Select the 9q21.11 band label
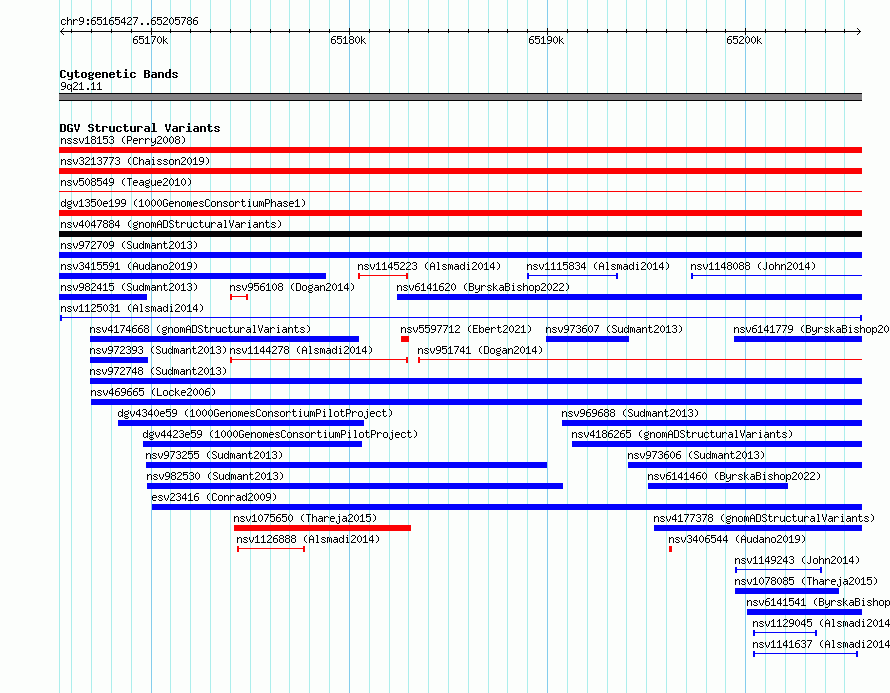890x693 pixels. pyautogui.click(x=81, y=86)
